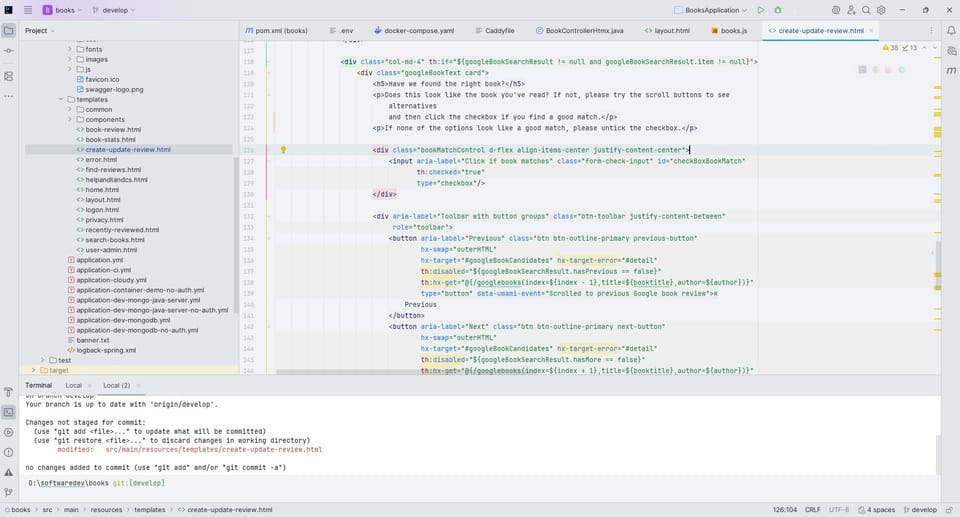Open BooksApplication run configuration dropdown
960x517 pixels.
tap(710, 10)
